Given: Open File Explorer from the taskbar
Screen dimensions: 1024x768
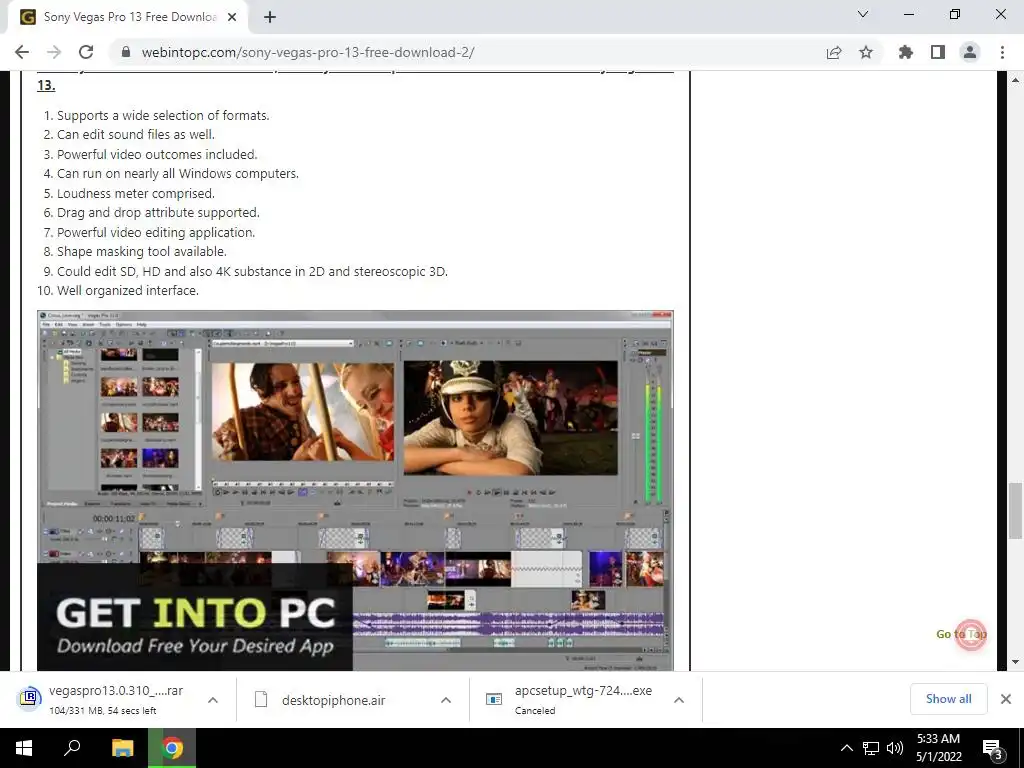Looking at the screenshot, I should click(x=123, y=748).
